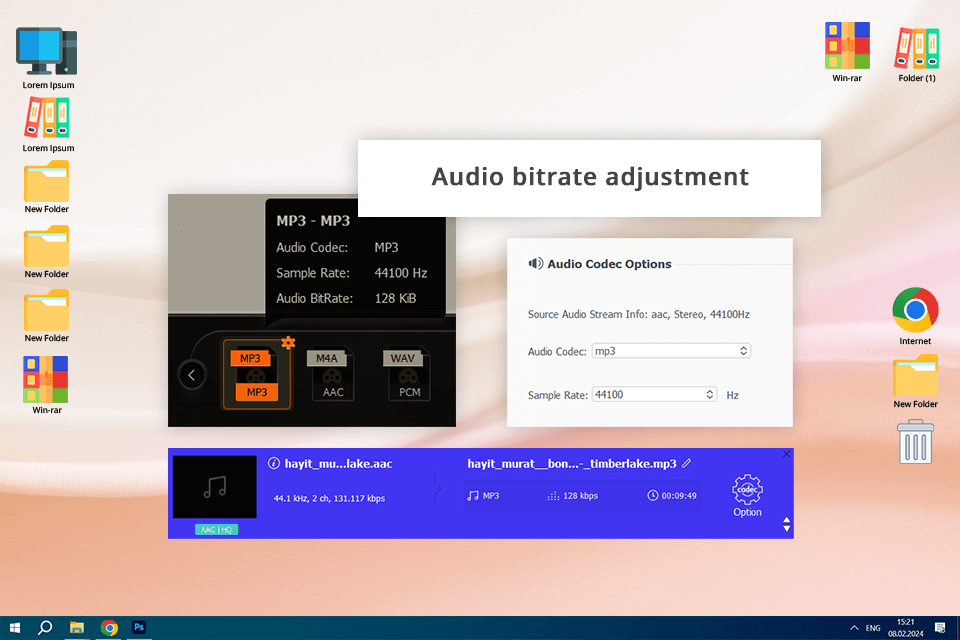This screenshot has height=640, width=960.
Task: Remove the conversion task with X
Action: (786, 454)
